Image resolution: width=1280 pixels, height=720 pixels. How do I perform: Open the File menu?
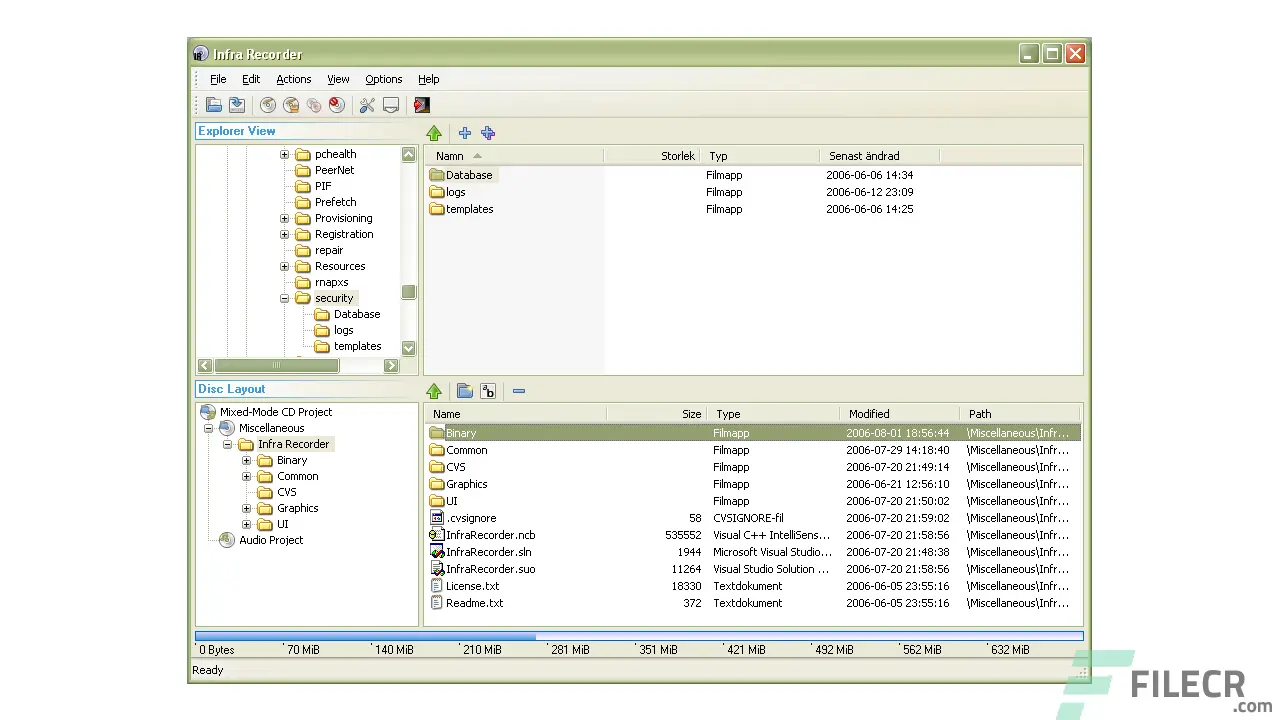coord(218,79)
